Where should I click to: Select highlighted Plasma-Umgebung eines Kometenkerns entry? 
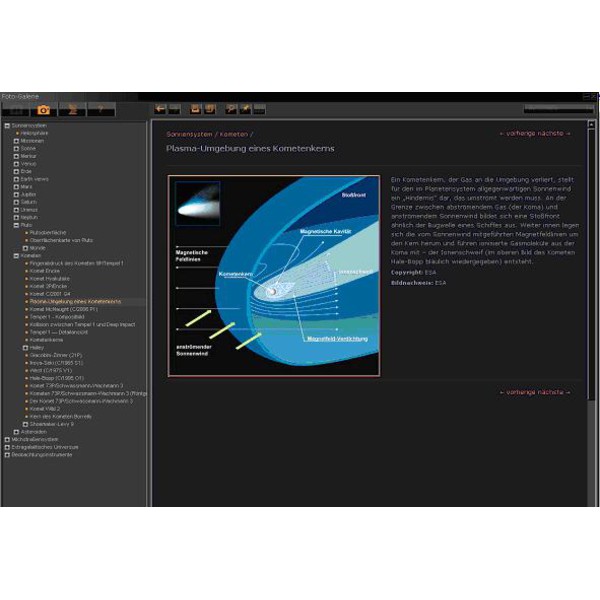pyautogui.click(x=75, y=302)
